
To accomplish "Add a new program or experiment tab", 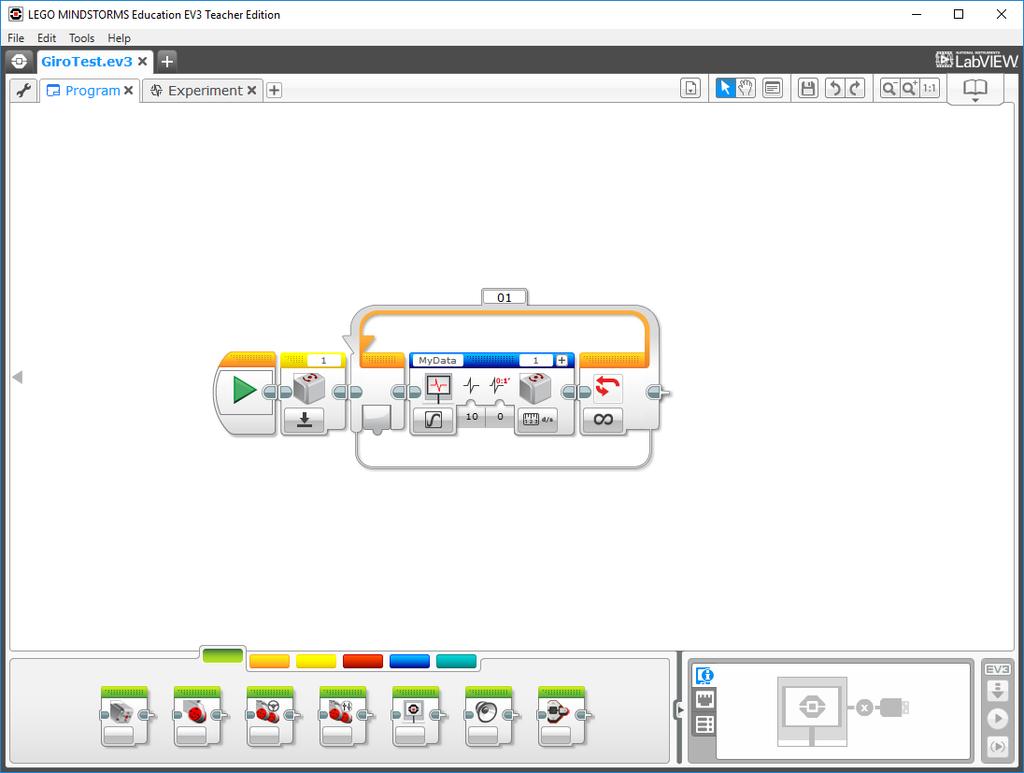I will [x=274, y=91].
